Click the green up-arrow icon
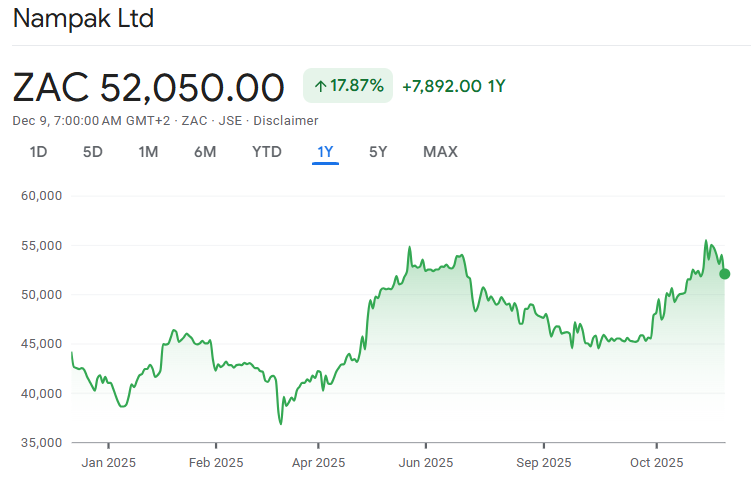Viewport: 751px width, 478px height. pos(320,86)
